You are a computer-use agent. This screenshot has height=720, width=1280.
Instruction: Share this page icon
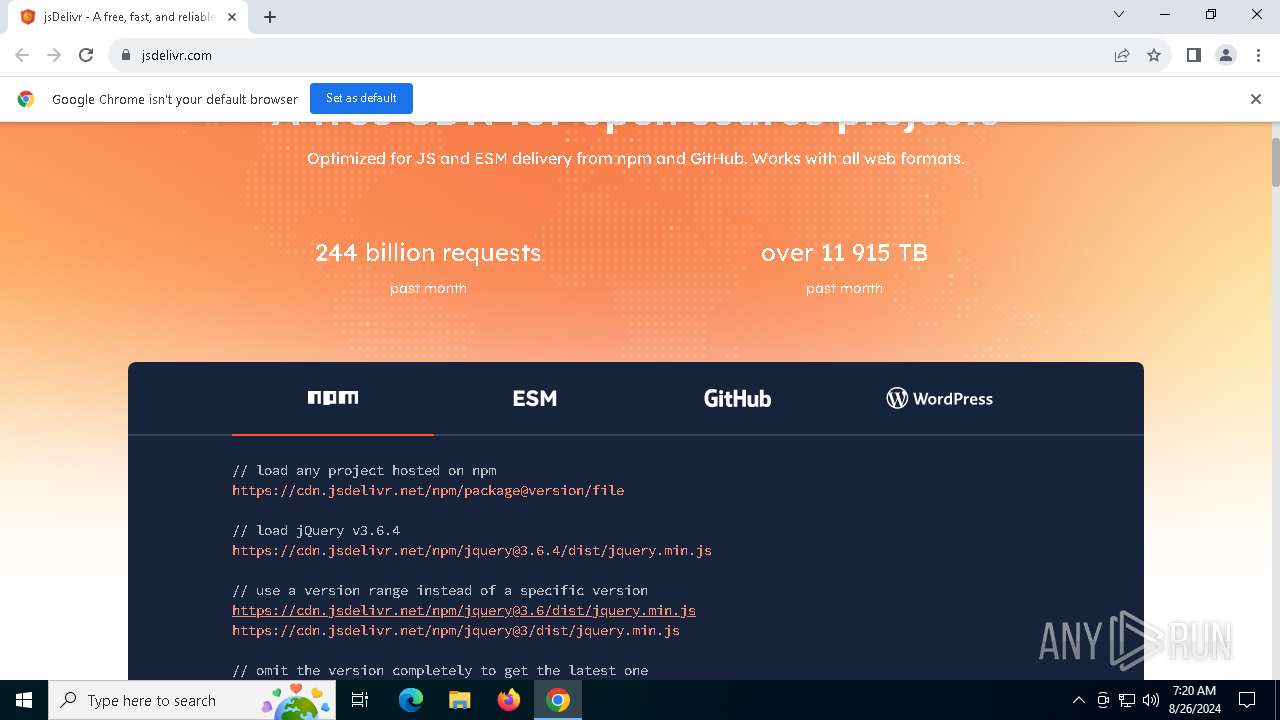[x=1122, y=55]
